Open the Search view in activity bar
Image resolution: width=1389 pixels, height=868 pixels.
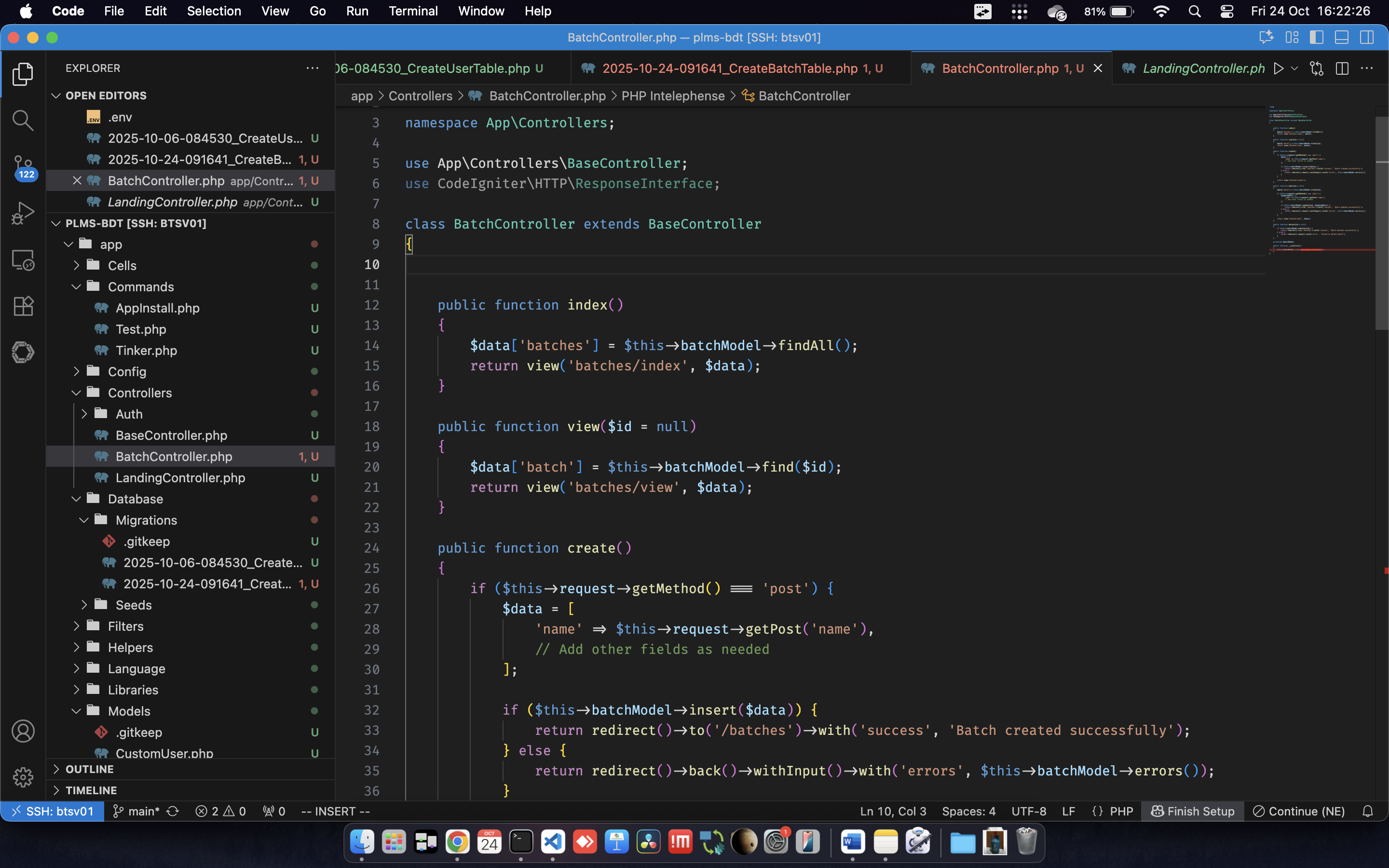22,120
